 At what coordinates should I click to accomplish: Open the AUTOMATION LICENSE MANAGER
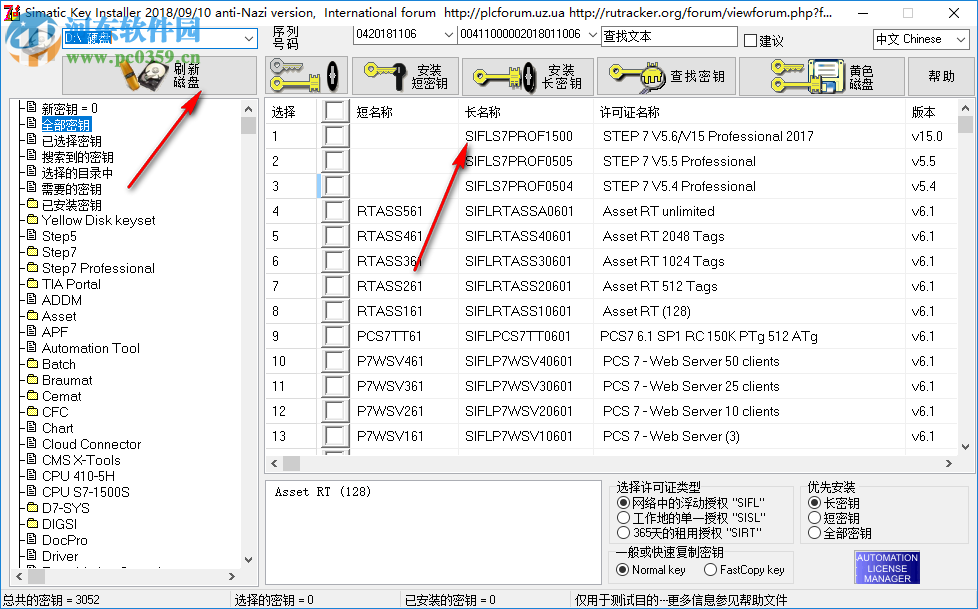pyautogui.click(x=885, y=567)
